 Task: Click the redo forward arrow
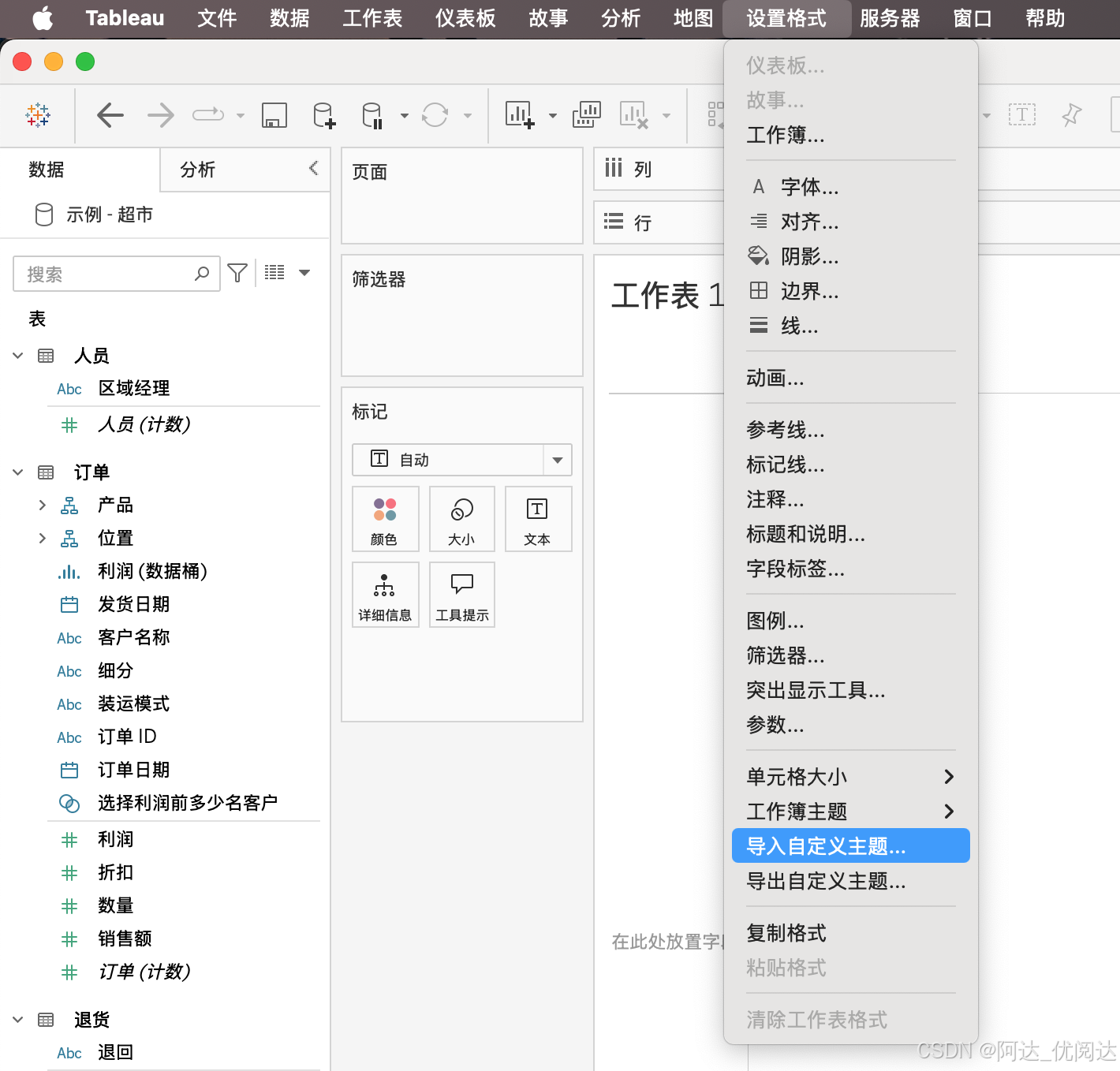pyautogui.click(x=161, y=115)
